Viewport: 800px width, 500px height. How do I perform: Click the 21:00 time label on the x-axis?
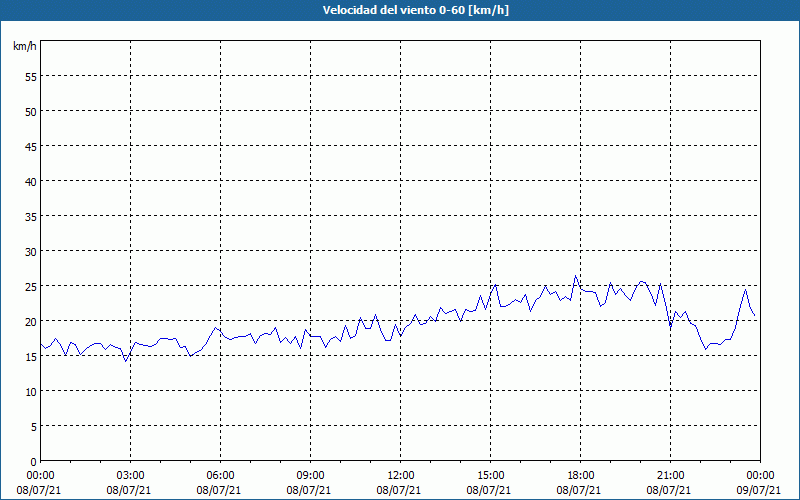tap(670, 475)
